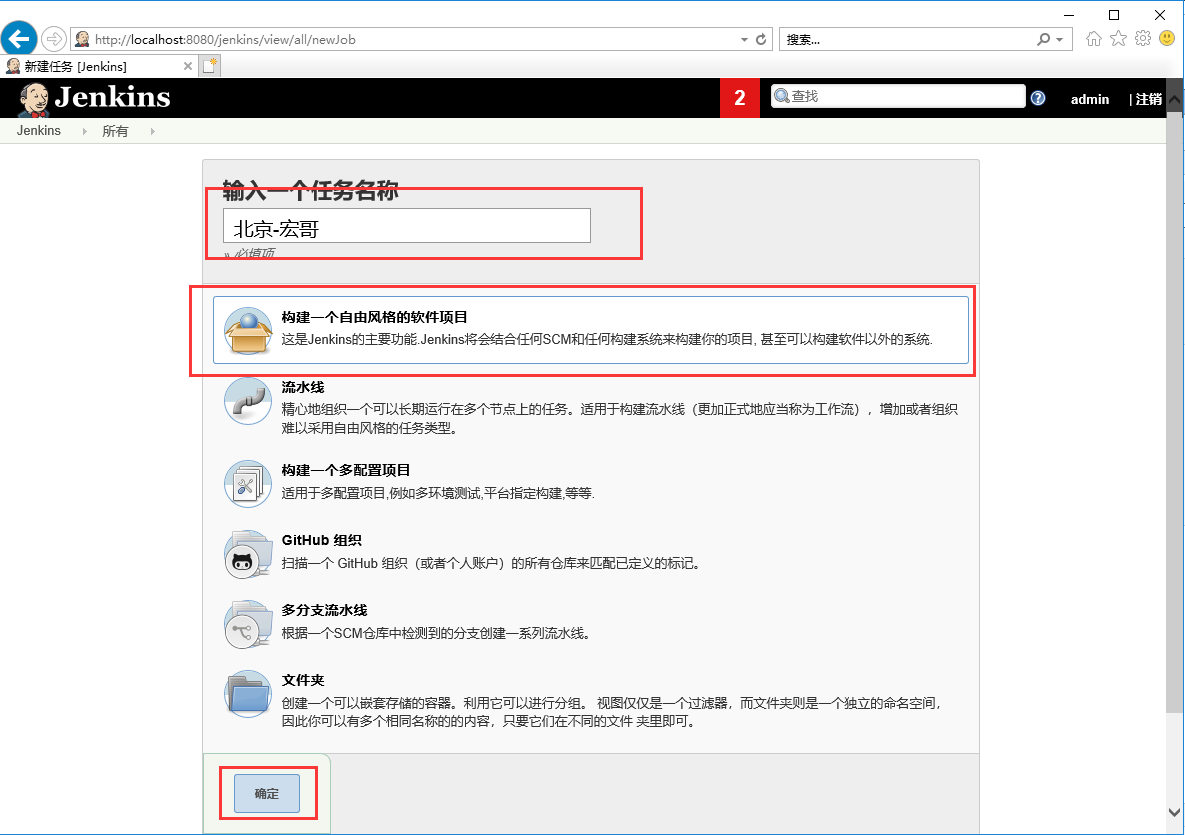Open the red notification badge showing 2

[740, 97]
